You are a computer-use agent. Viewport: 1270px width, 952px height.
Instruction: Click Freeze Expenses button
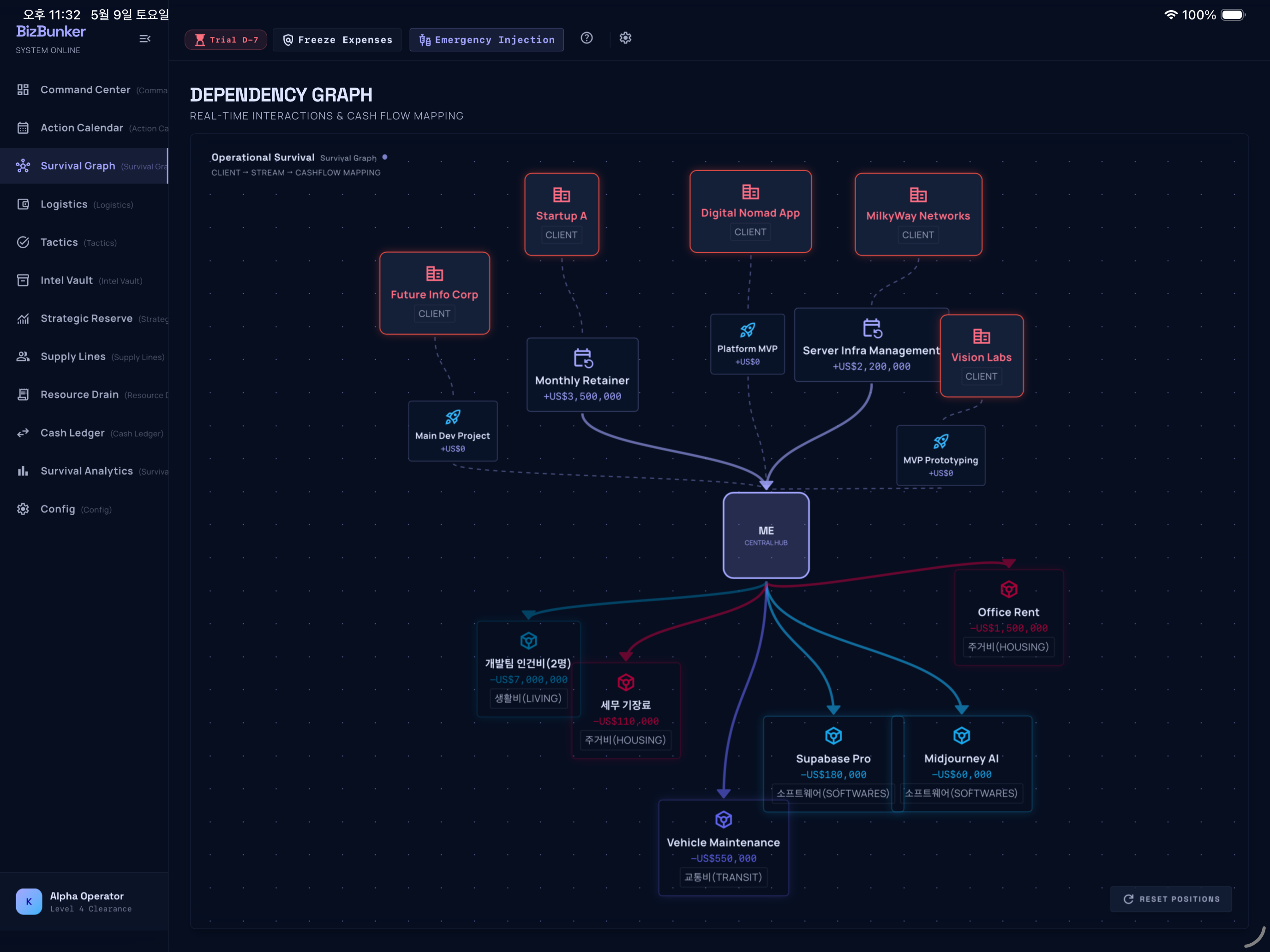click(x=338, y=40)
